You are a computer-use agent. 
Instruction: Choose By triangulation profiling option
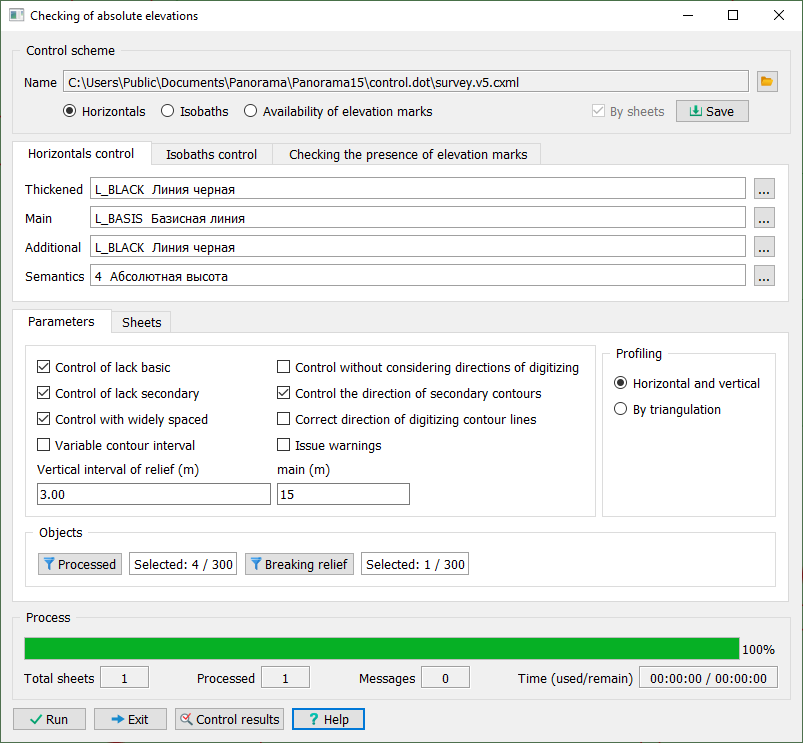pos(621,410)
